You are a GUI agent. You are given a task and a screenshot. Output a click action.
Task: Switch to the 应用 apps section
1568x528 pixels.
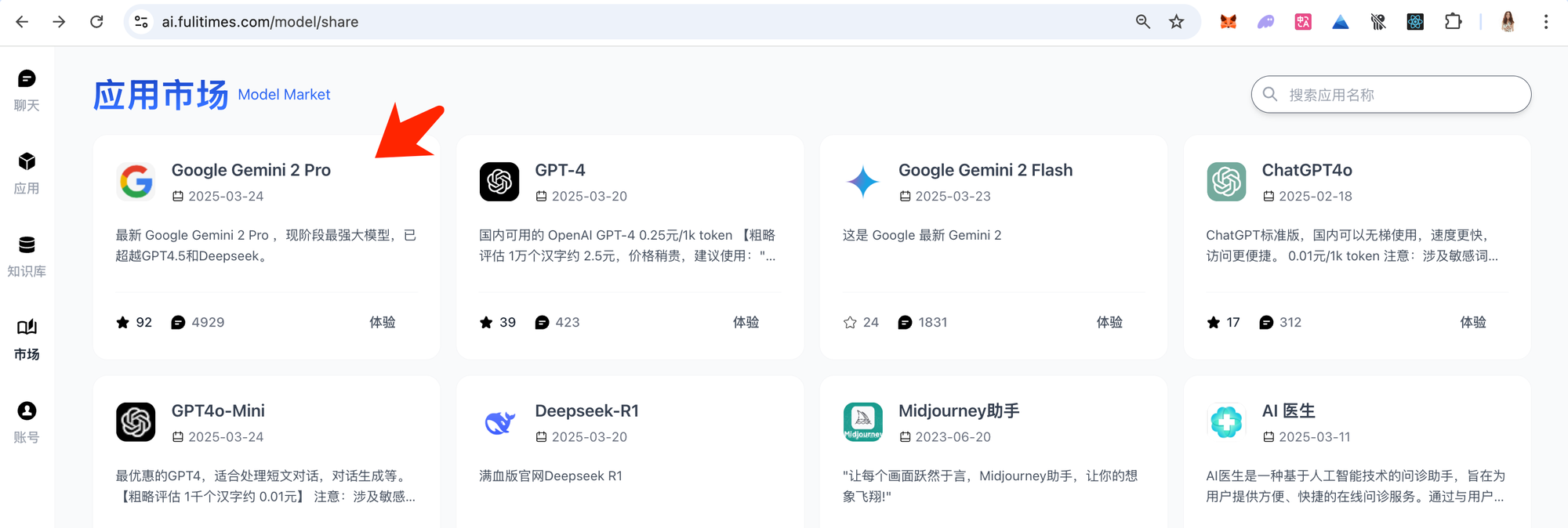(x=27, y=173)
